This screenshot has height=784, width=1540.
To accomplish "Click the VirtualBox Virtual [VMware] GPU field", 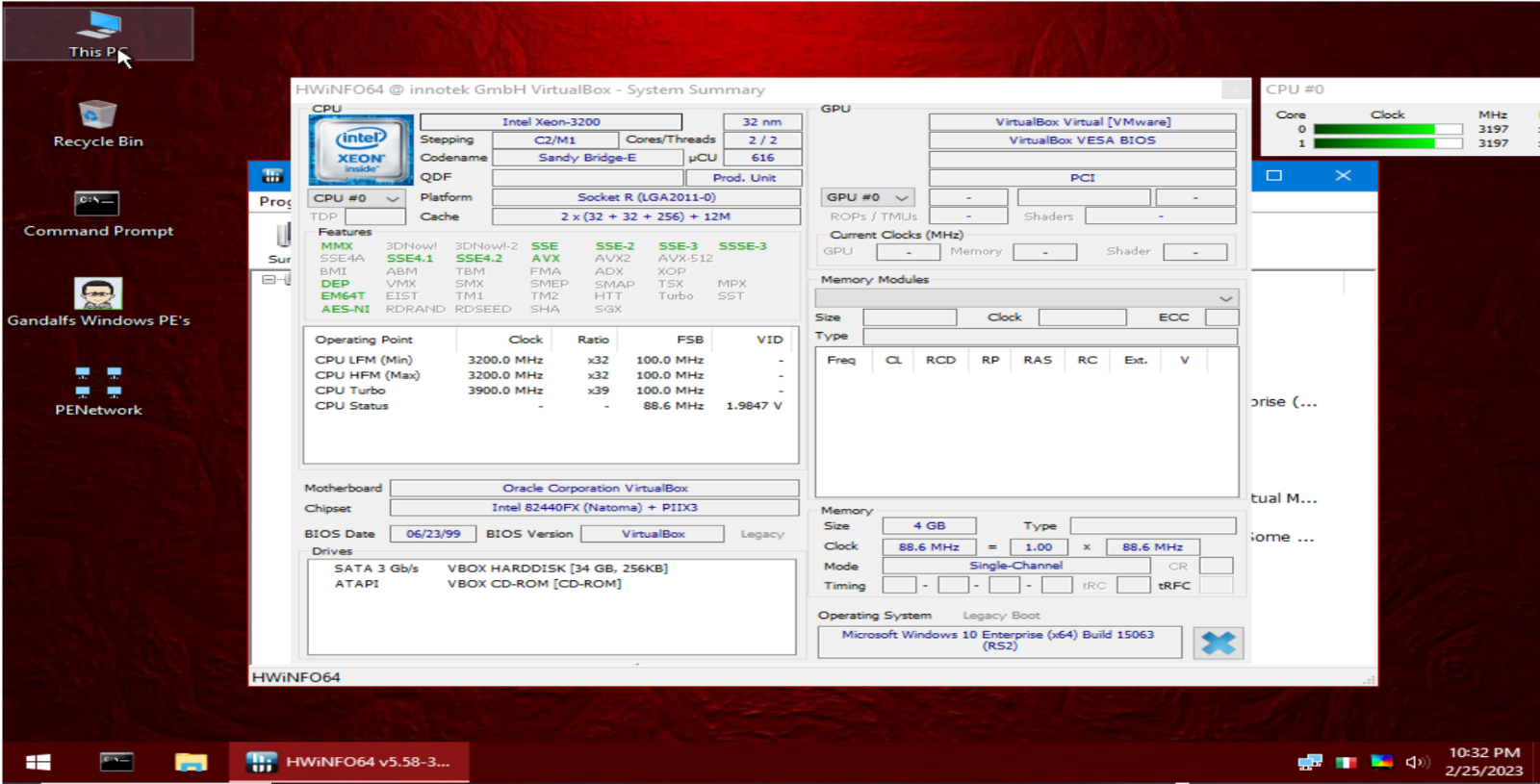I will pyautogui.click(x=1083, y=122).
